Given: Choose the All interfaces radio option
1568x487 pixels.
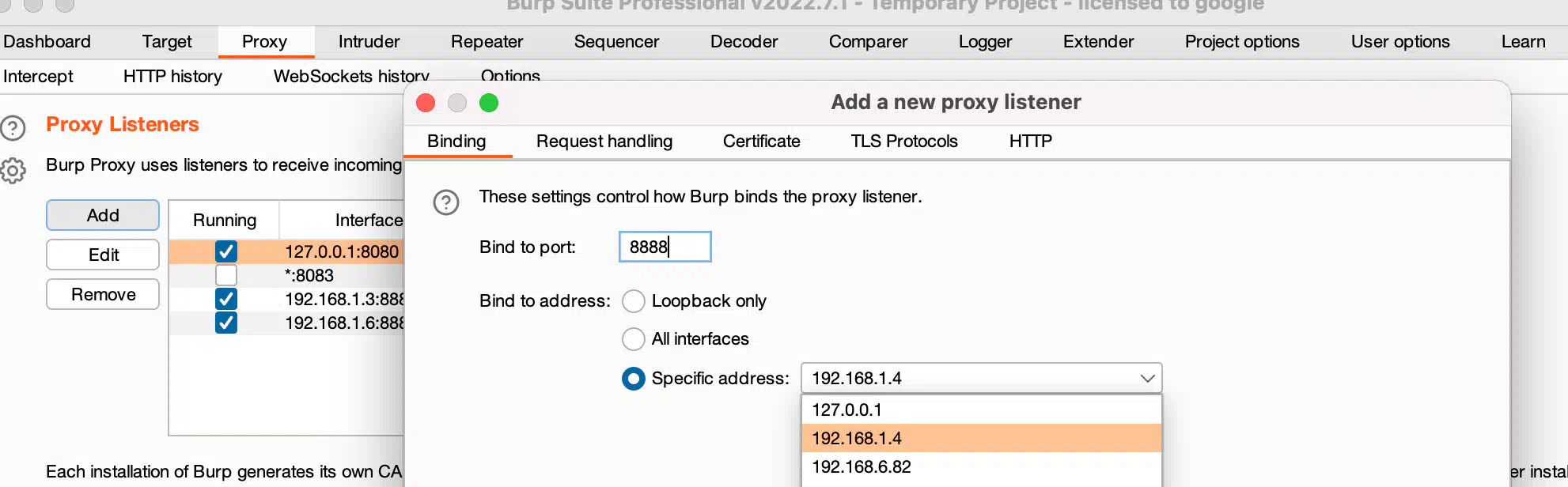Looking at the screenshot, I should point(634,339).
